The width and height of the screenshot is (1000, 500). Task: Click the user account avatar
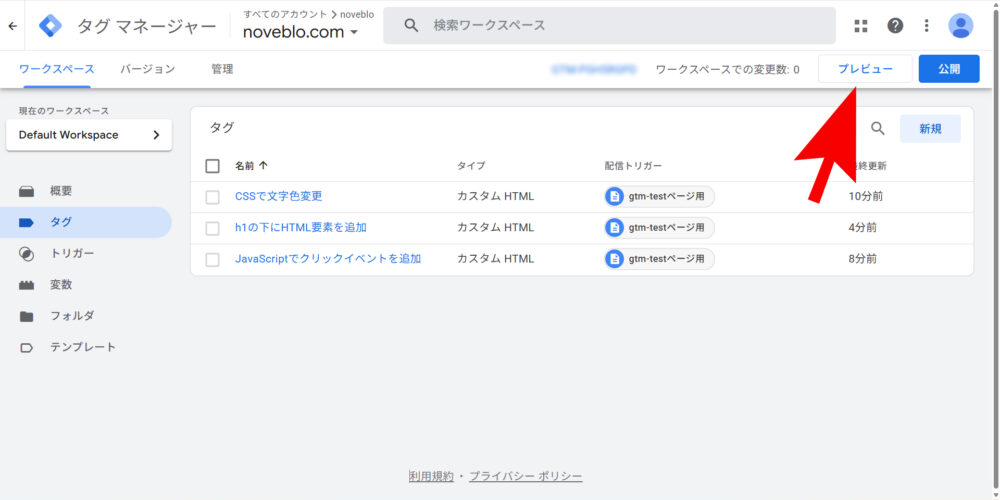pyautogui.click(x=960, y=26)
